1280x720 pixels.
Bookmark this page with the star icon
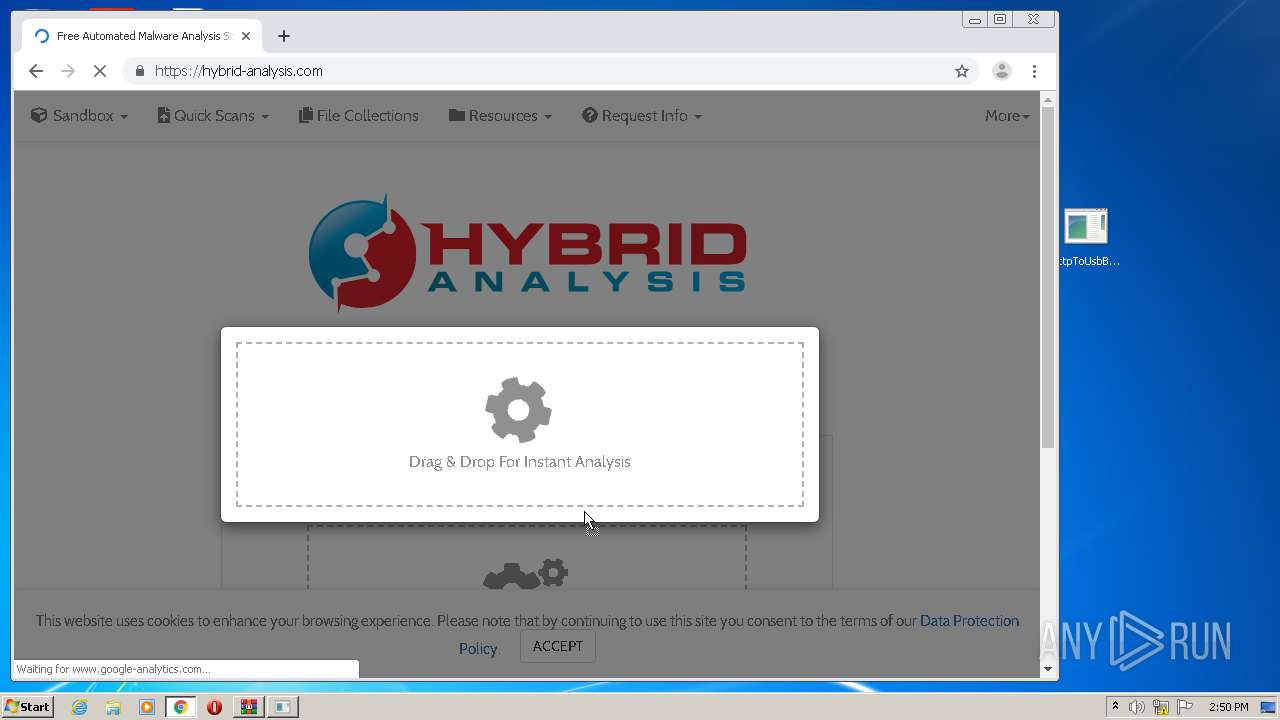(962, 71)
